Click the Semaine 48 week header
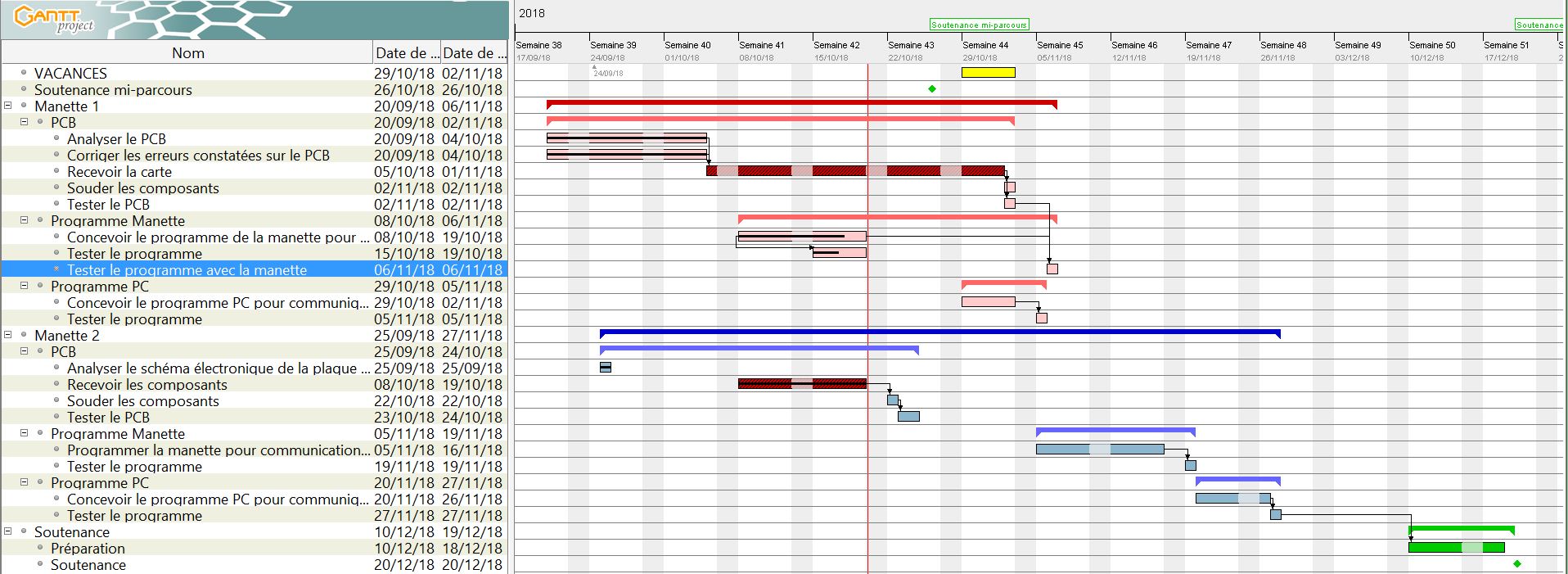 pyautogui.click(x=1283, y=46)
